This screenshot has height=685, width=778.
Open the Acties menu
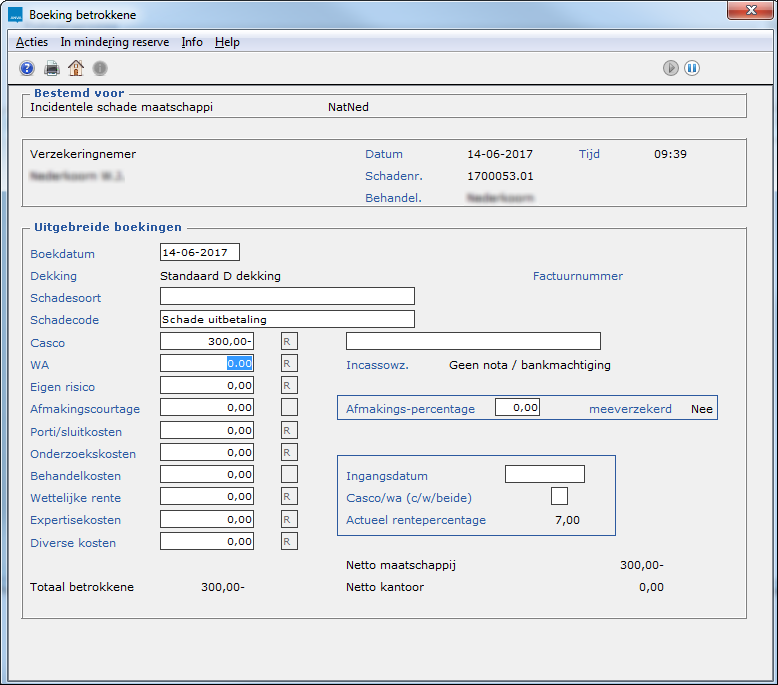pos(32,42)
